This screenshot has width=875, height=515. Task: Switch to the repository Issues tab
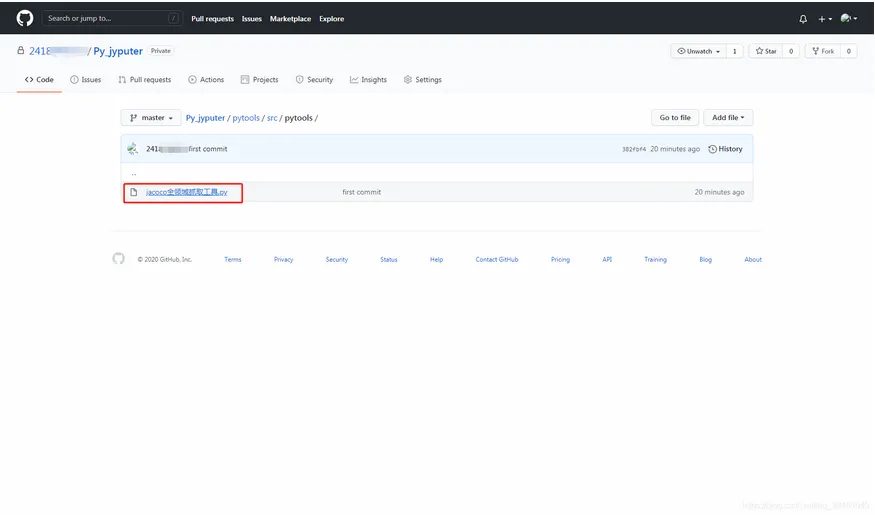point(85,80)
